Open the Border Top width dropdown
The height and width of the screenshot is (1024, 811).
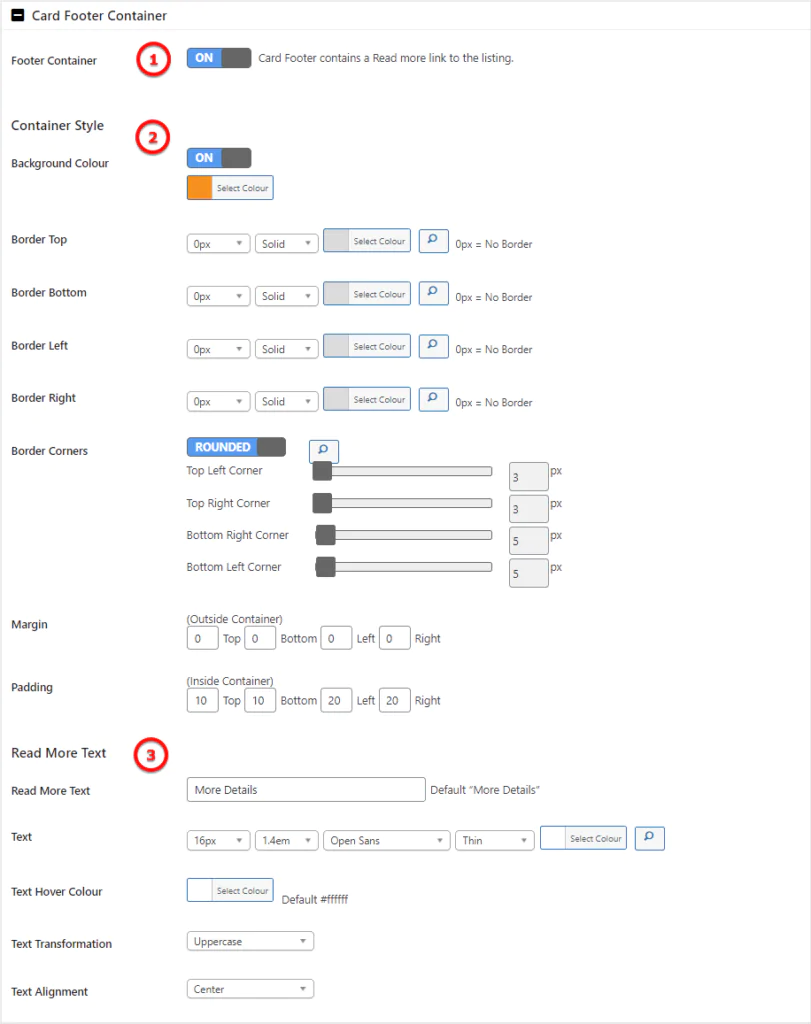(218, 244)
